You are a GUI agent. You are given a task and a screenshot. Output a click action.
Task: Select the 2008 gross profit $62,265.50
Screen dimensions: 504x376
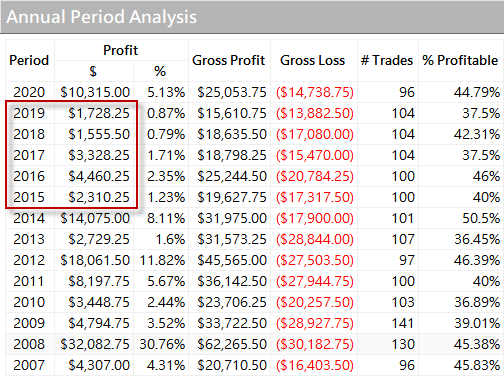click(232, 344)
